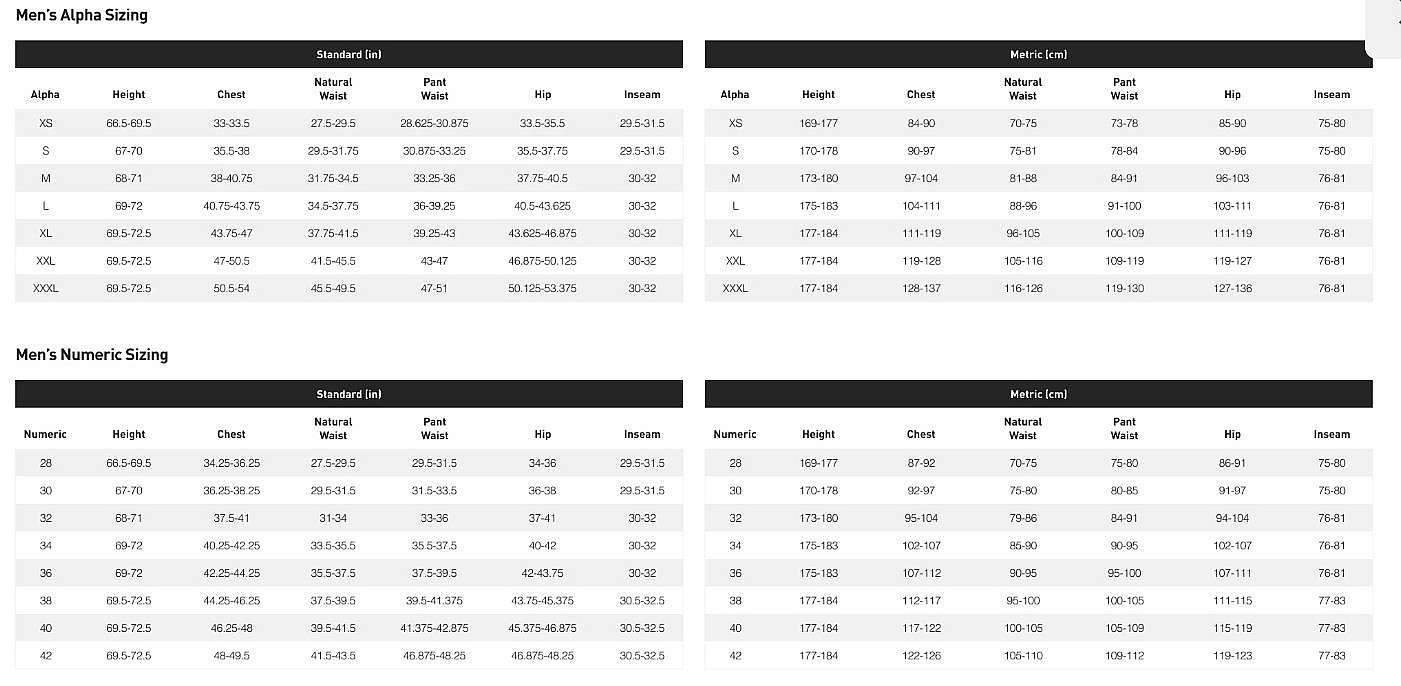Select size 42 row label in Numeric Metric table

(x=735, y=656)
